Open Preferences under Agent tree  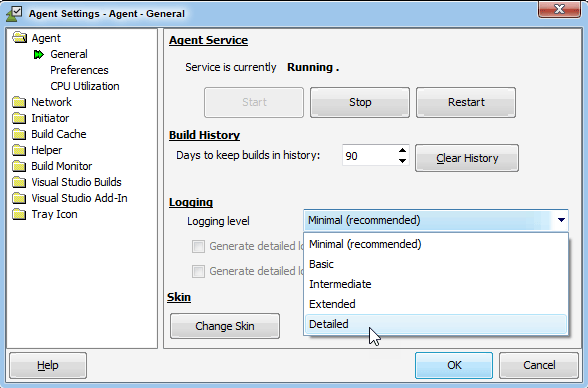pyautogui.click(x=79, y=70)
